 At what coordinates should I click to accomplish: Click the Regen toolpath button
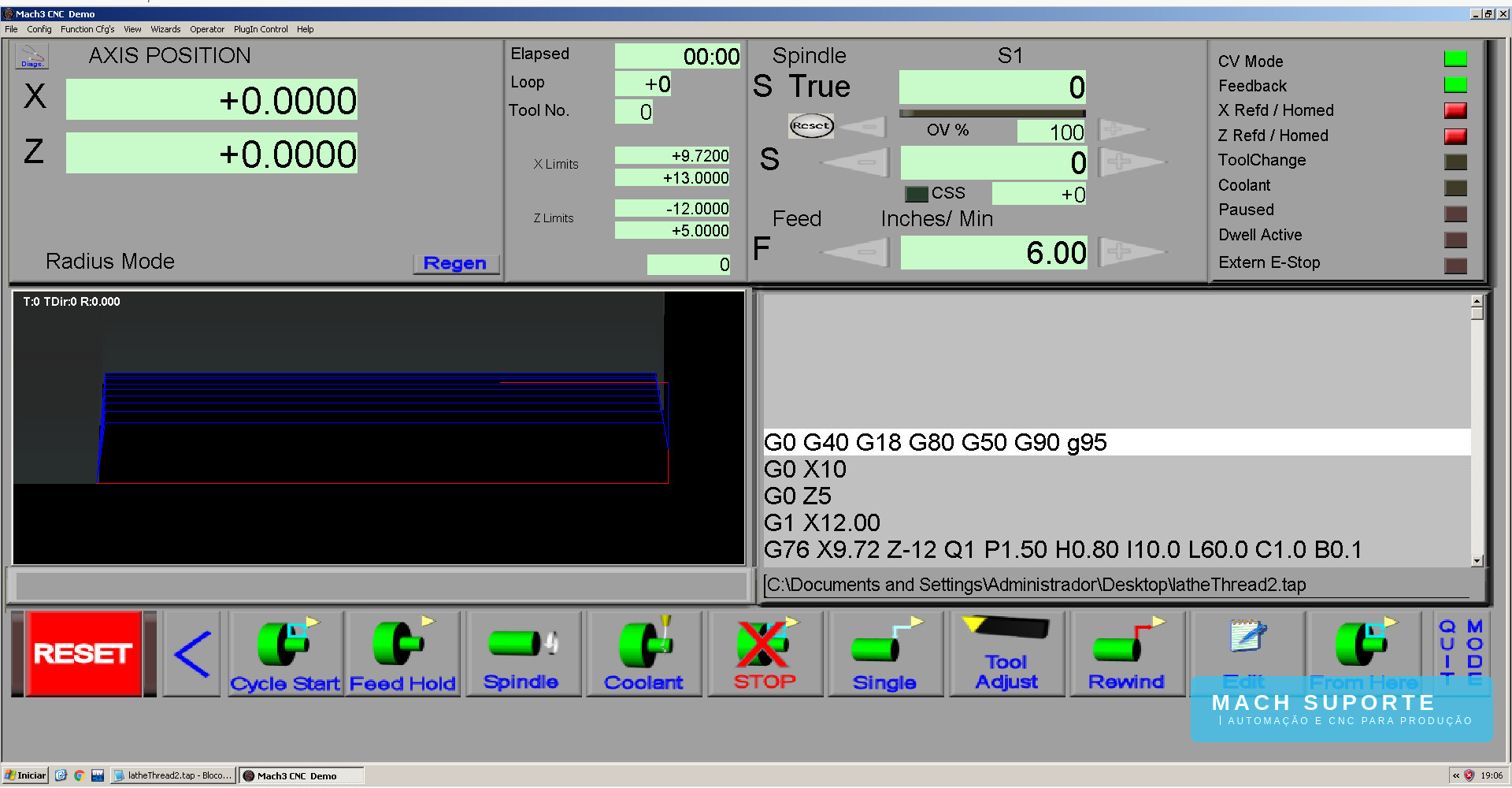(x=456, y=263)
